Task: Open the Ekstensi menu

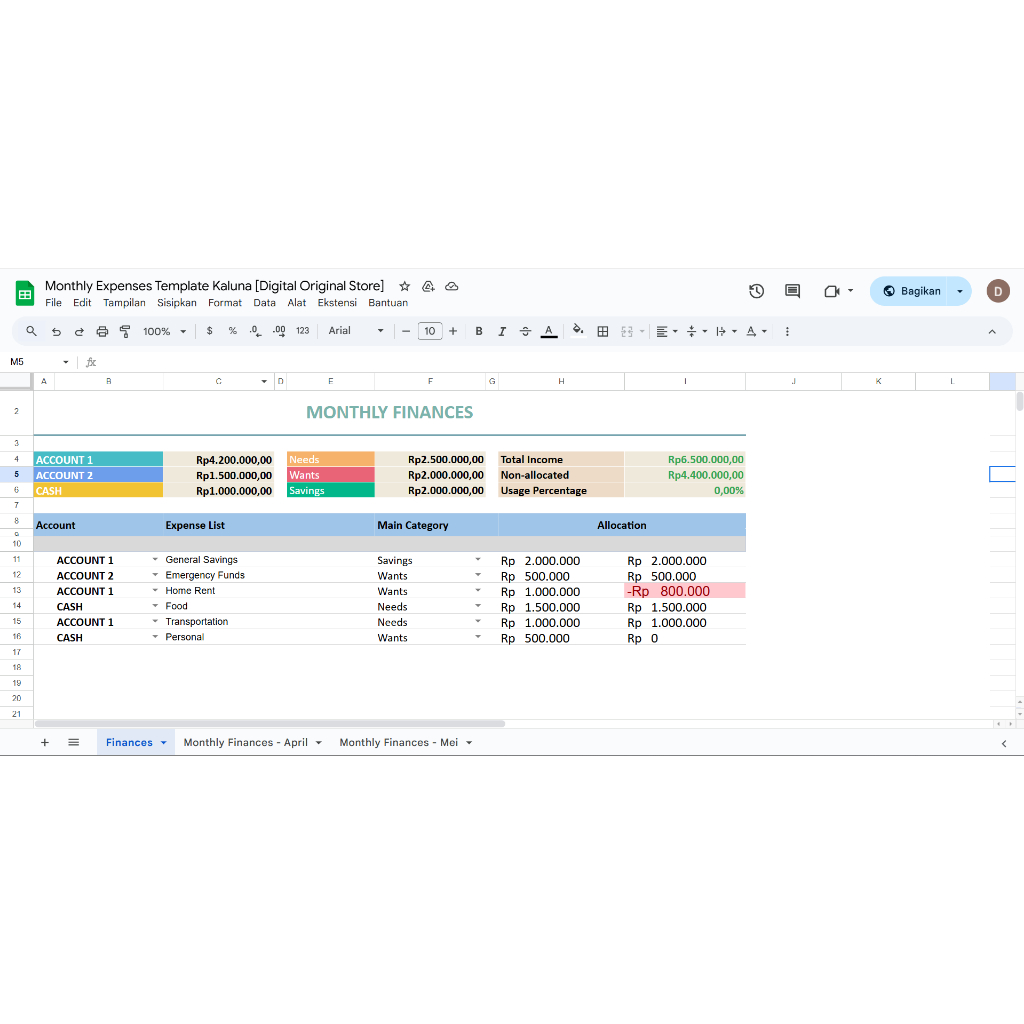Action: click(337, 302)
